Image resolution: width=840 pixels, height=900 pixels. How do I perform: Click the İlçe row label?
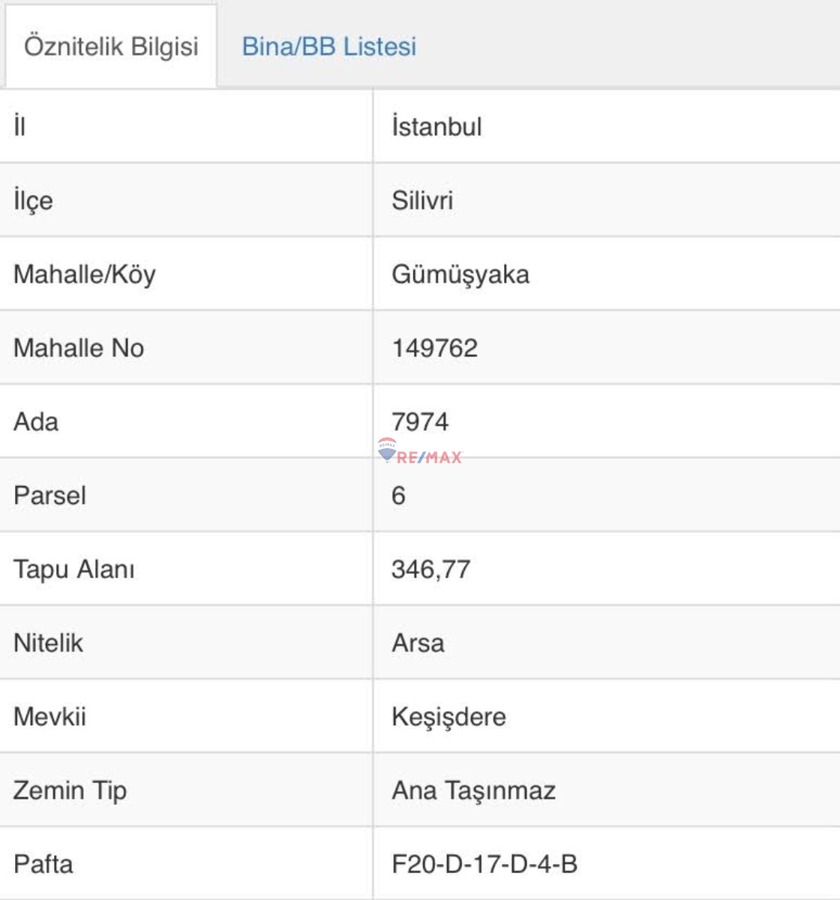(x=33, y=201)
